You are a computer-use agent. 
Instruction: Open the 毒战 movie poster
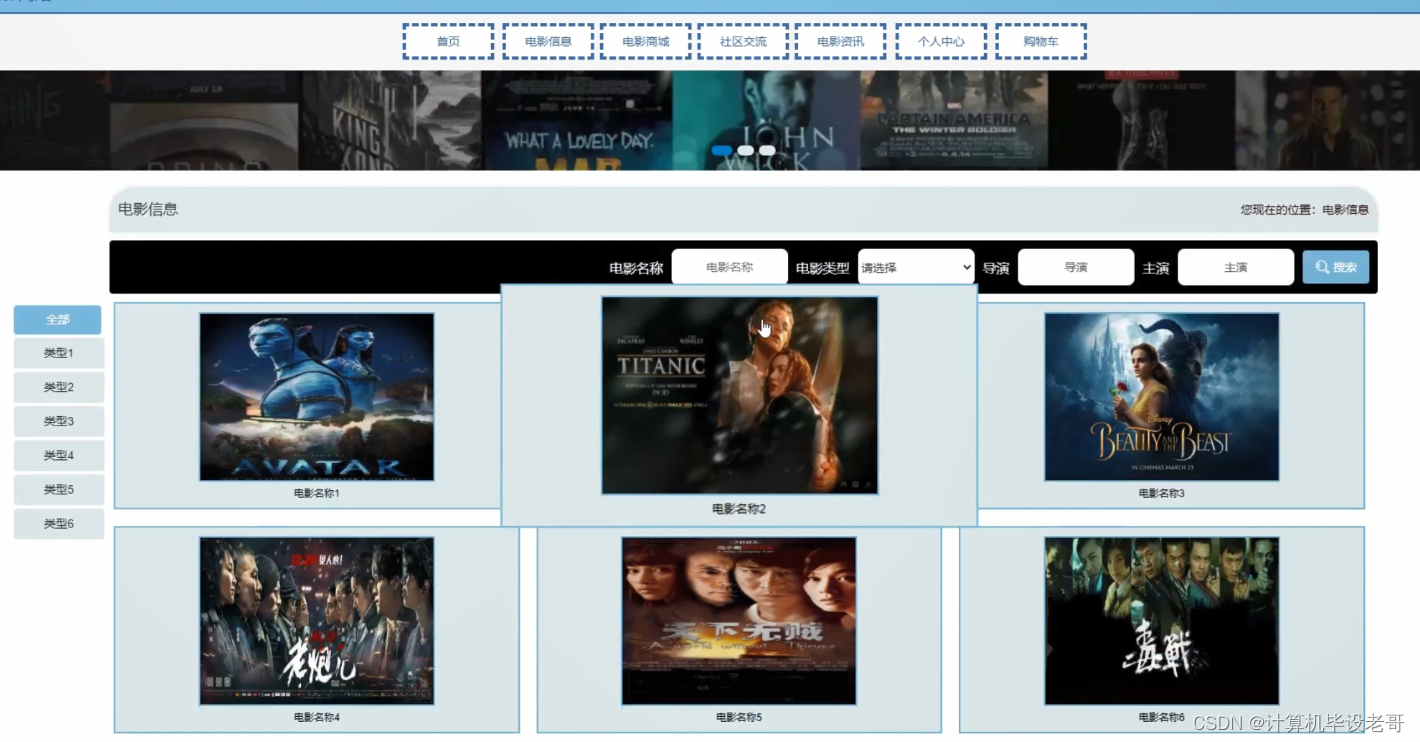[1162, 621]
